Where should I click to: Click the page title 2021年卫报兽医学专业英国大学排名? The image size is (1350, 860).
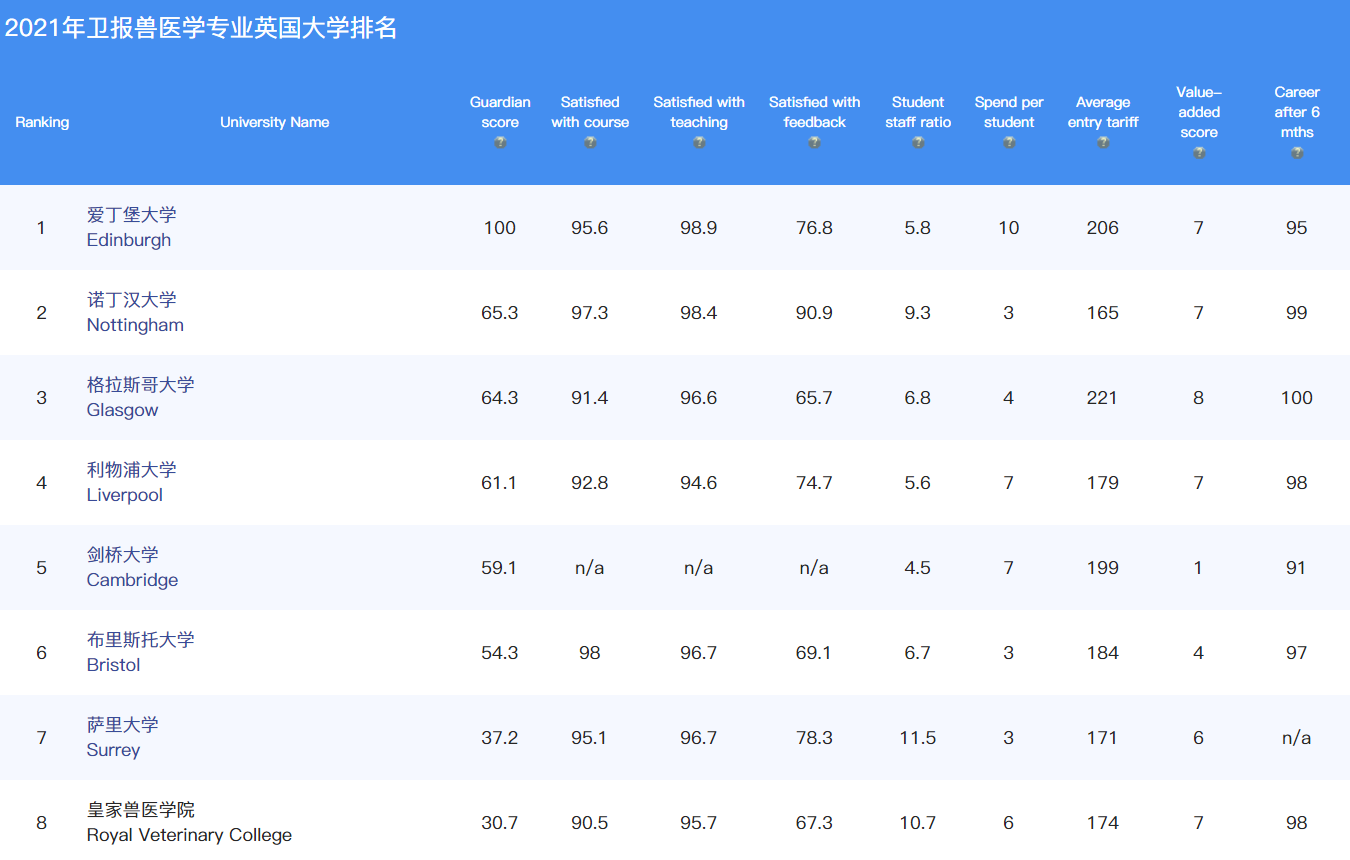pyautogui.click(x=201, y=28)
